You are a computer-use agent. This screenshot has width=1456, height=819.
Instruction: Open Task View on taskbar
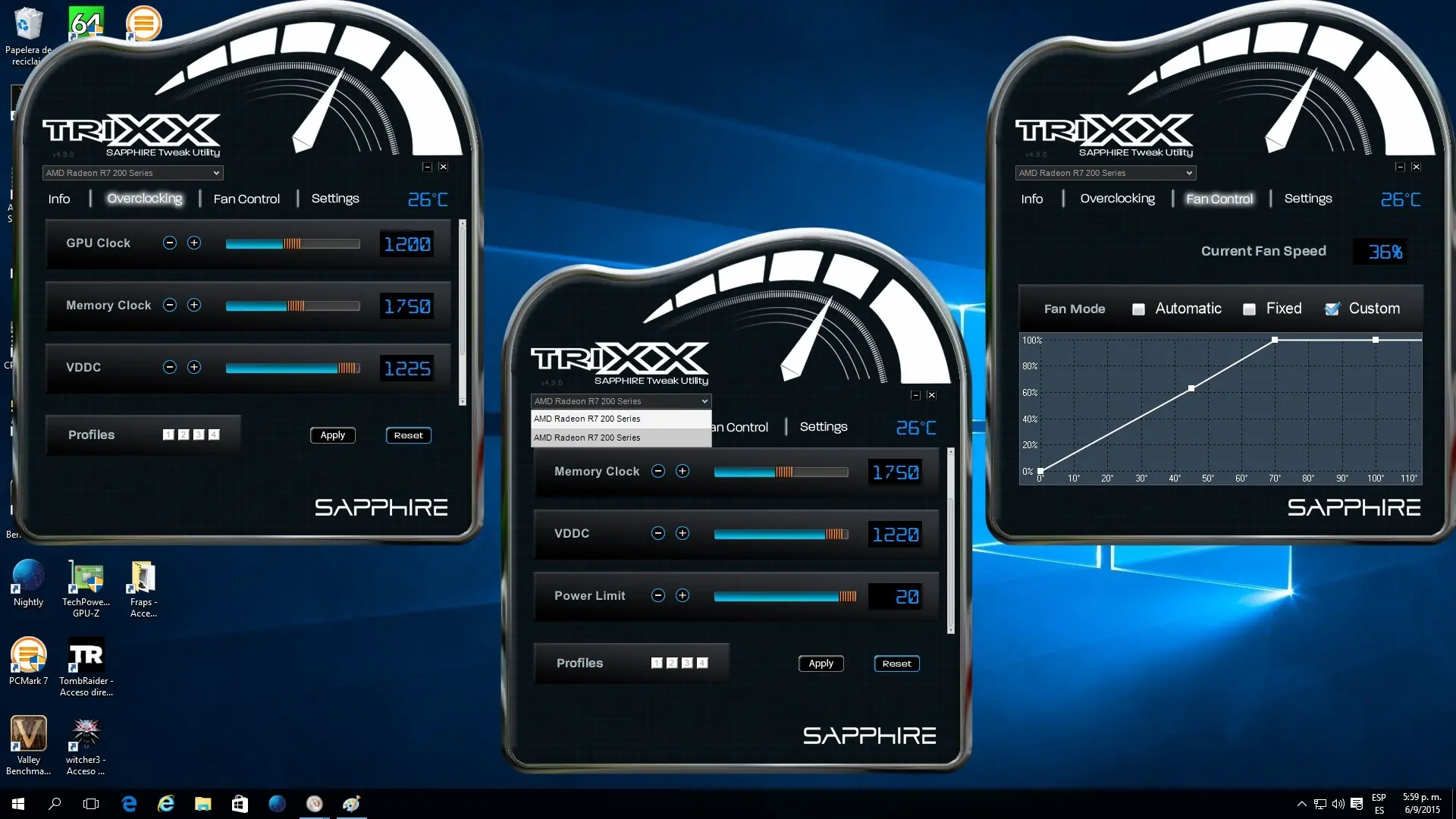[91, 804]
